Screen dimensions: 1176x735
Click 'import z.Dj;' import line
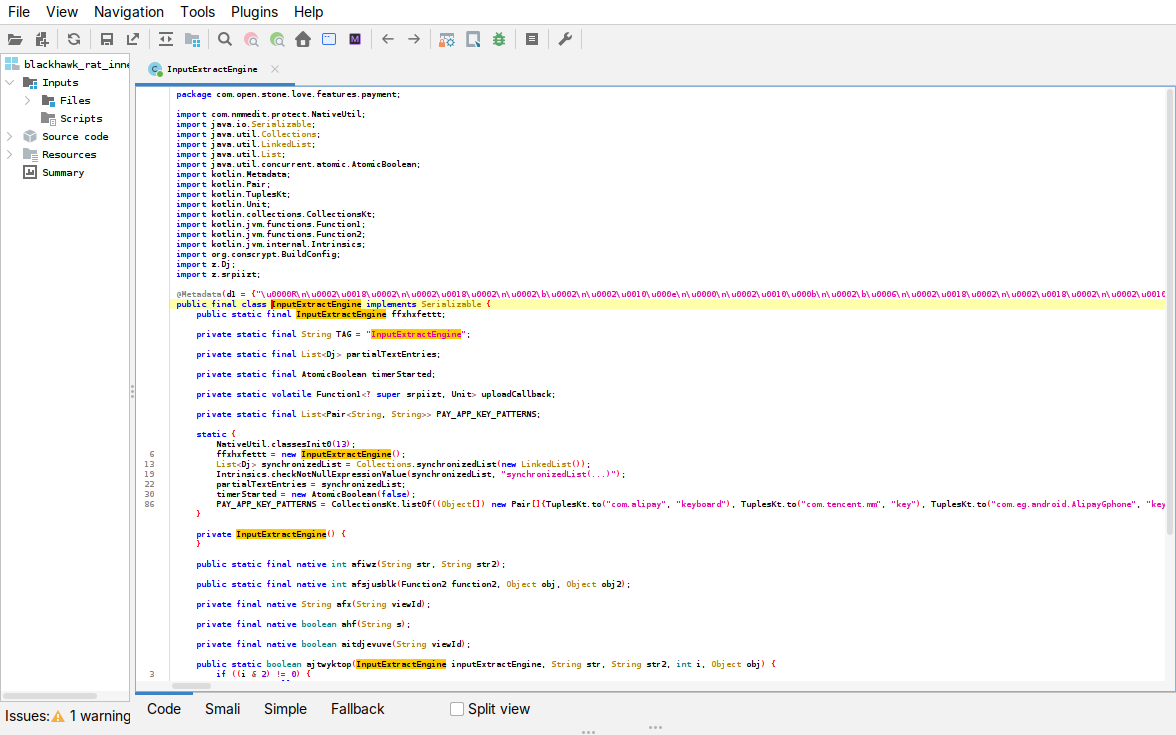(206, 264)
